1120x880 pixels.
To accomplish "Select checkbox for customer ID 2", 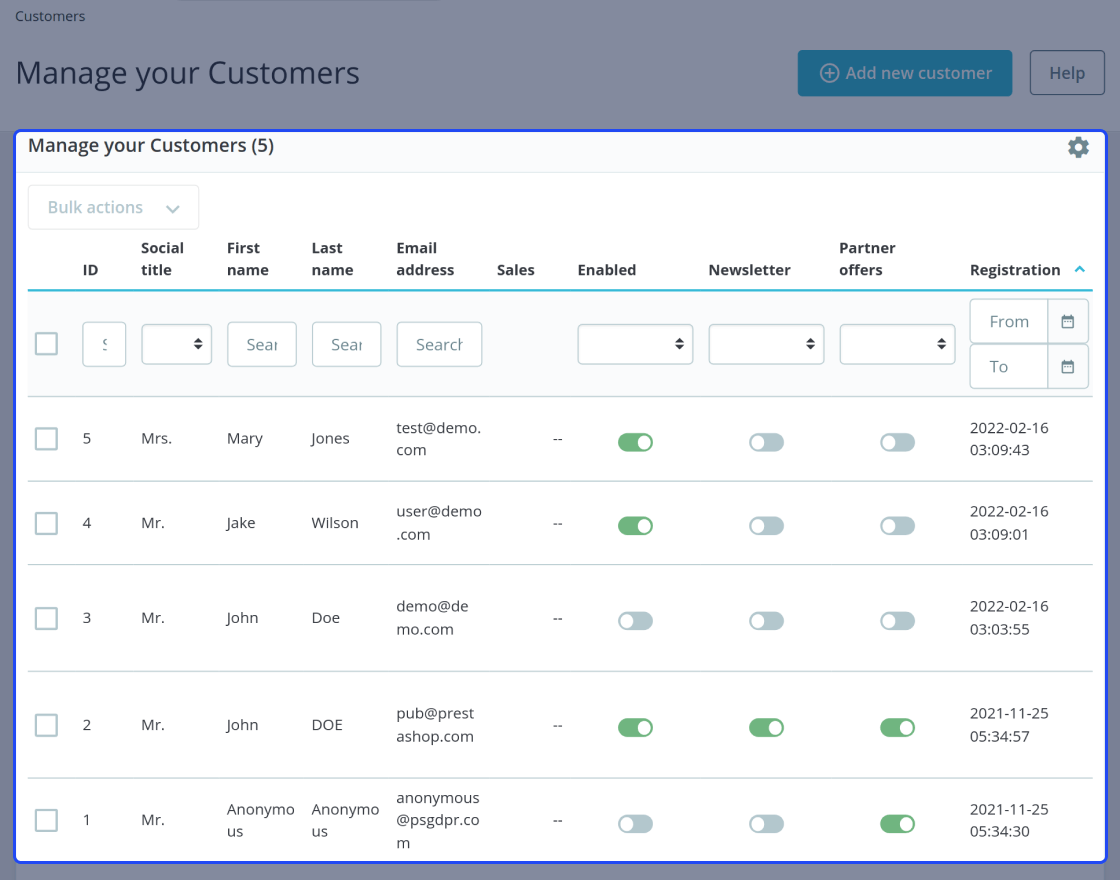I will point(46,725).
